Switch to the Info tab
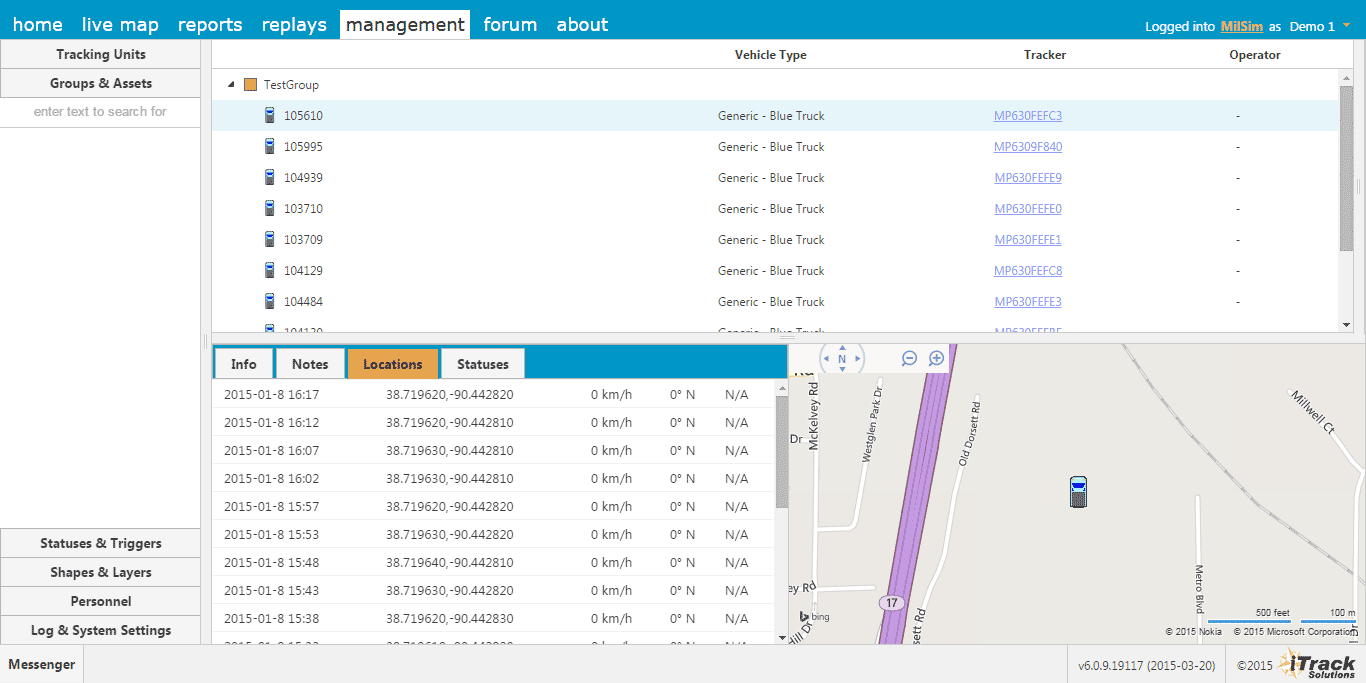 pyautogui.click(x=244, y=364)
